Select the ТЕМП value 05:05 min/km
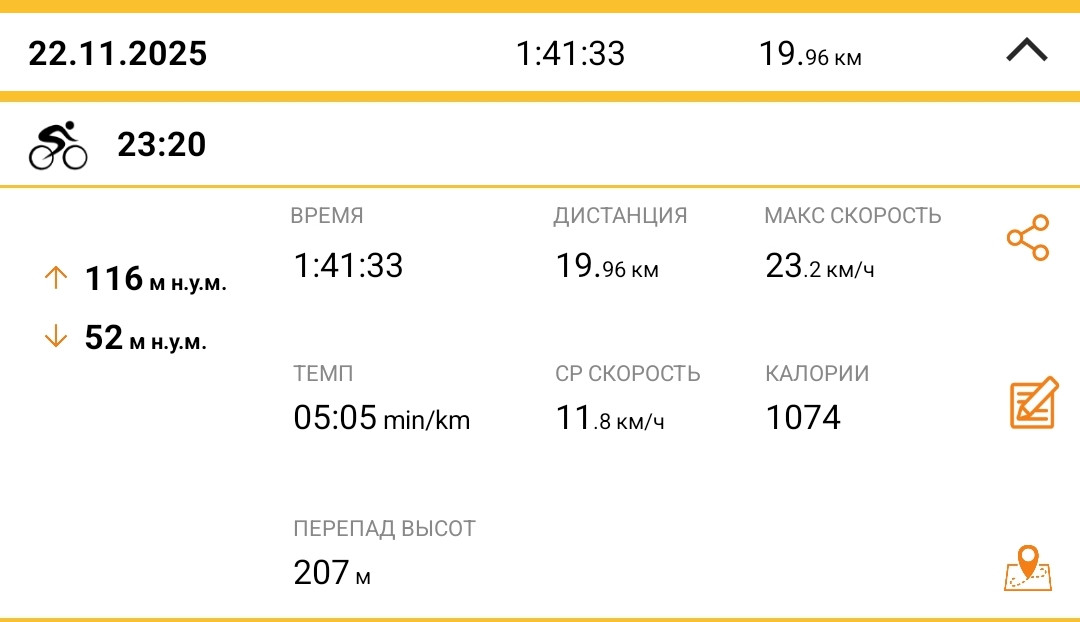This screenshot has width=1080, height=622. pyautogui.click(x=382, y=417)
